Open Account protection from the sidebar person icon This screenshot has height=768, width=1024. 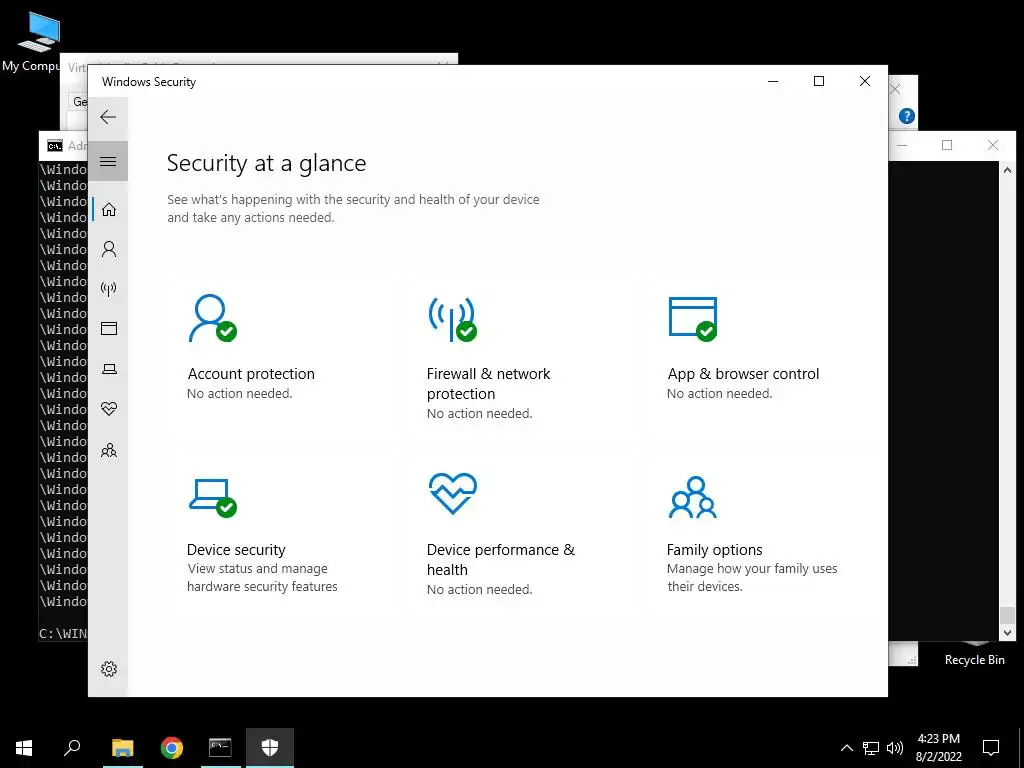click(108, 249)
